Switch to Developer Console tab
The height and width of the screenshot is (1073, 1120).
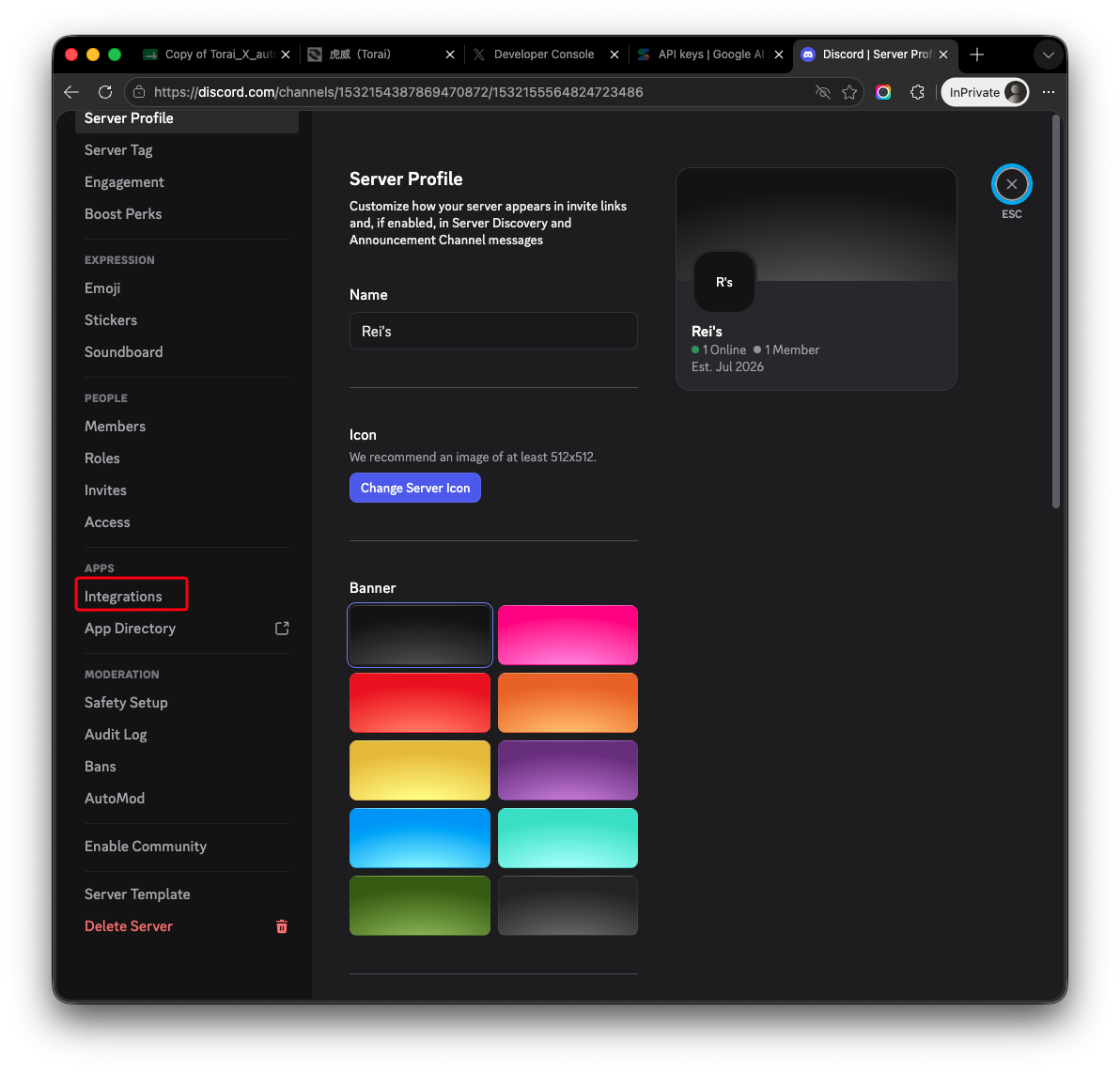click(x=544, y=54)
